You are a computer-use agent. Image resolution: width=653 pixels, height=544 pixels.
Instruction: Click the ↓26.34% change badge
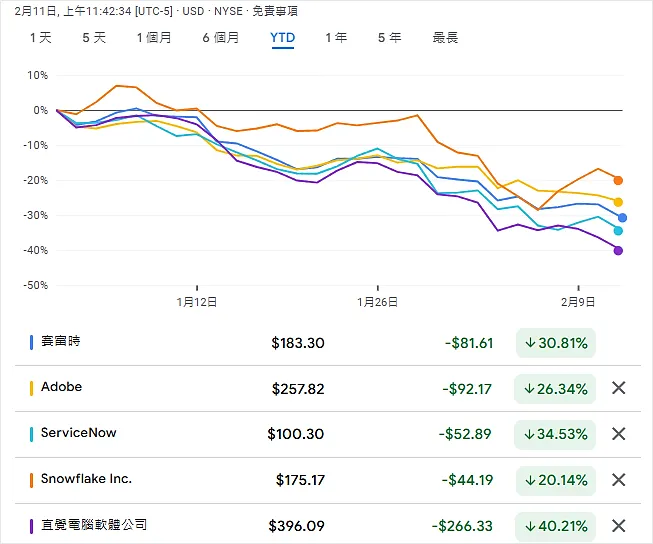555,389
